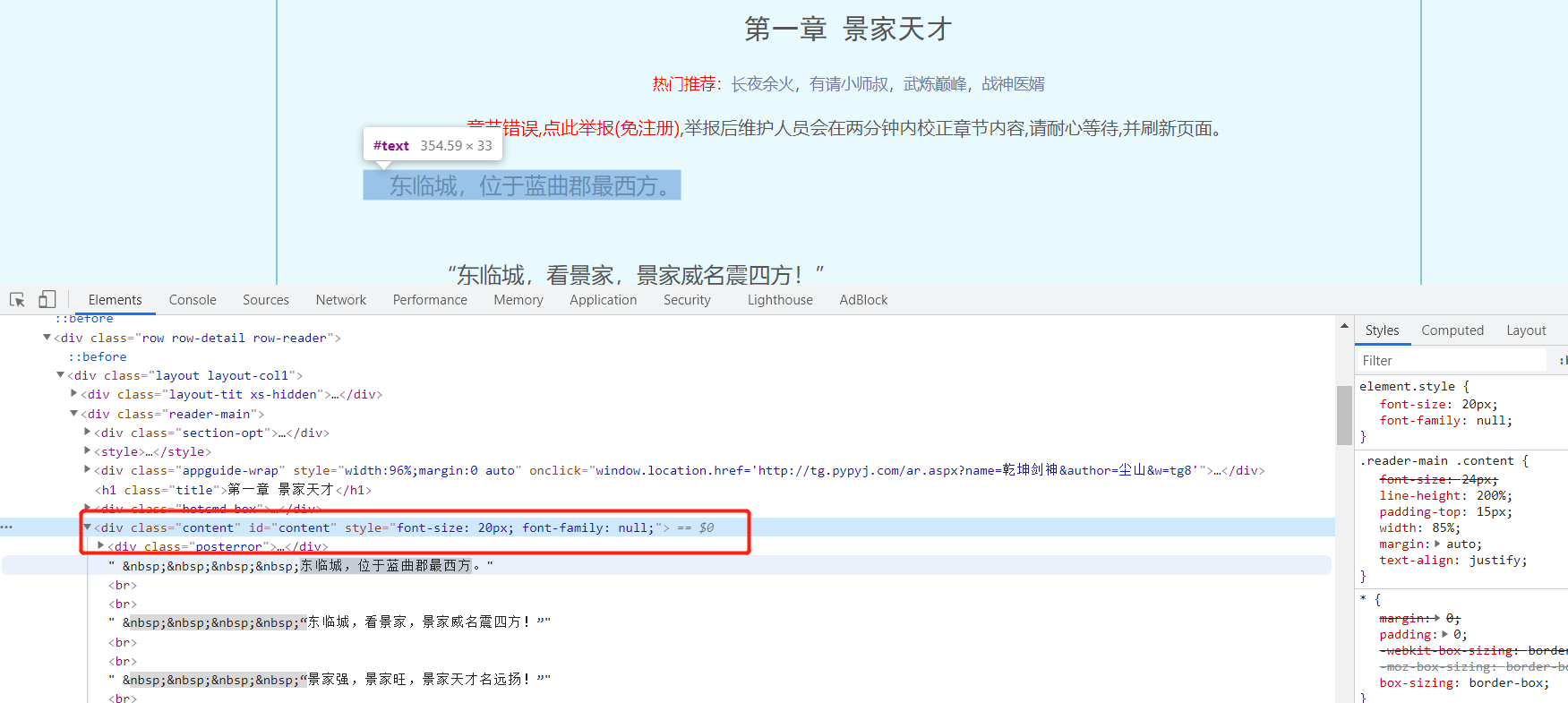This screenshot has width=1568, height=703.
Task: Click the 战神医婿 recommendation link
Action: point(1013,84)
